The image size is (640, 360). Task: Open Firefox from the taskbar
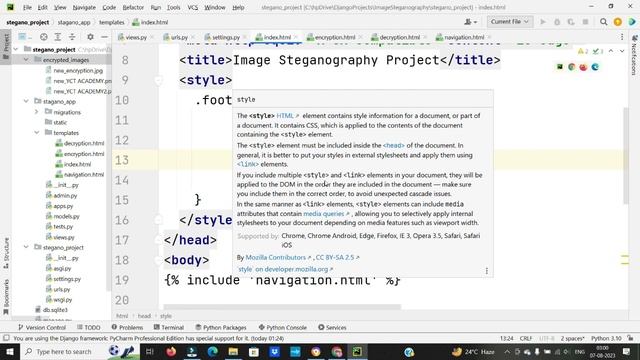tap(171, 352)
